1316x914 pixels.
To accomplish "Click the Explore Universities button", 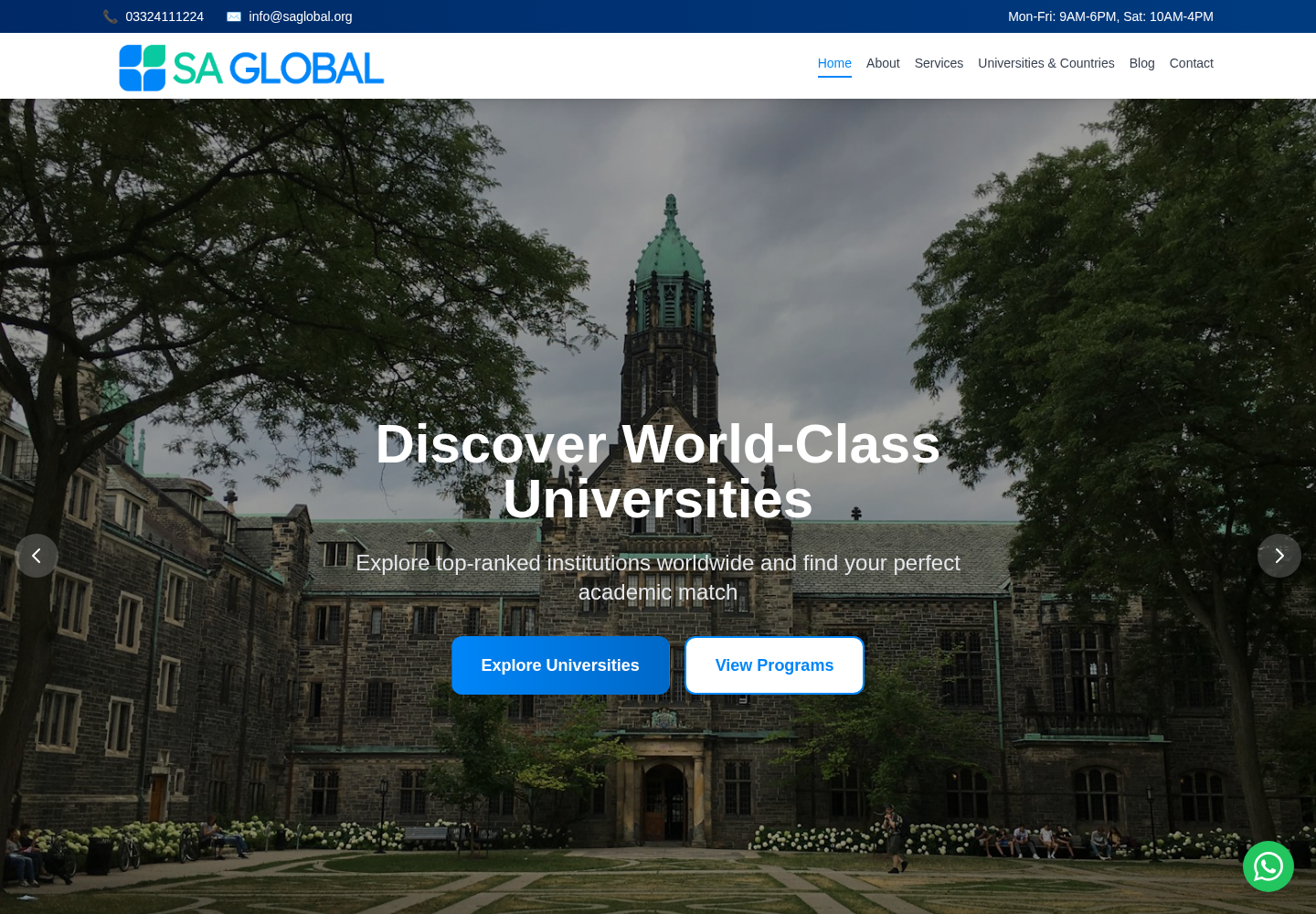I will coord(560,665).
